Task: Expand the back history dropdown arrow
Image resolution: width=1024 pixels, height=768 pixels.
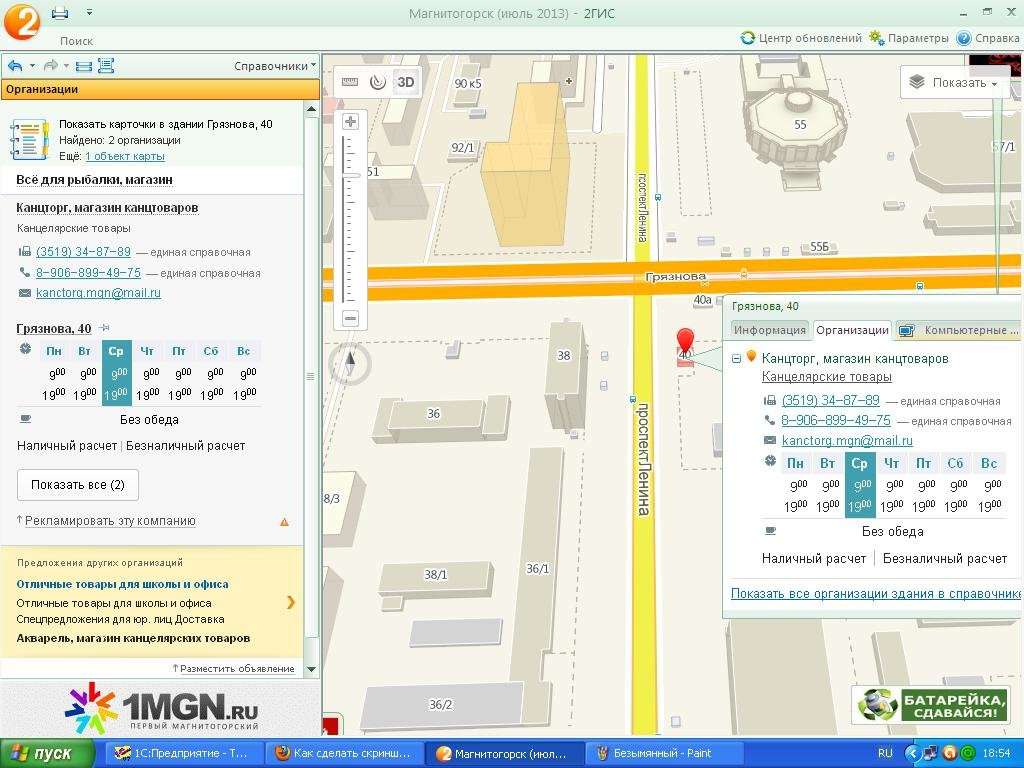Action: point(32,65)
